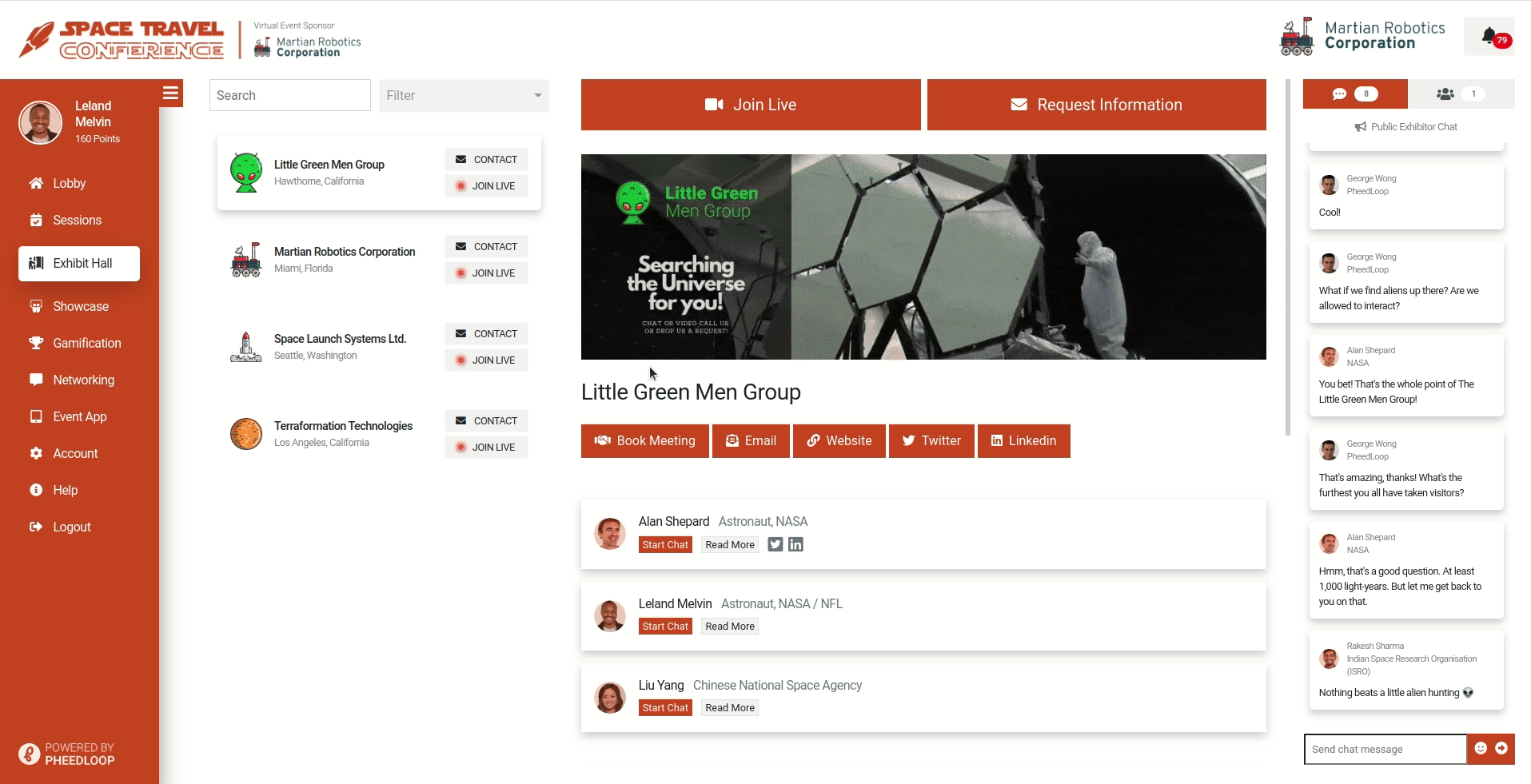
Task: Start chat with Liu Yang
Action: [665, 708]
